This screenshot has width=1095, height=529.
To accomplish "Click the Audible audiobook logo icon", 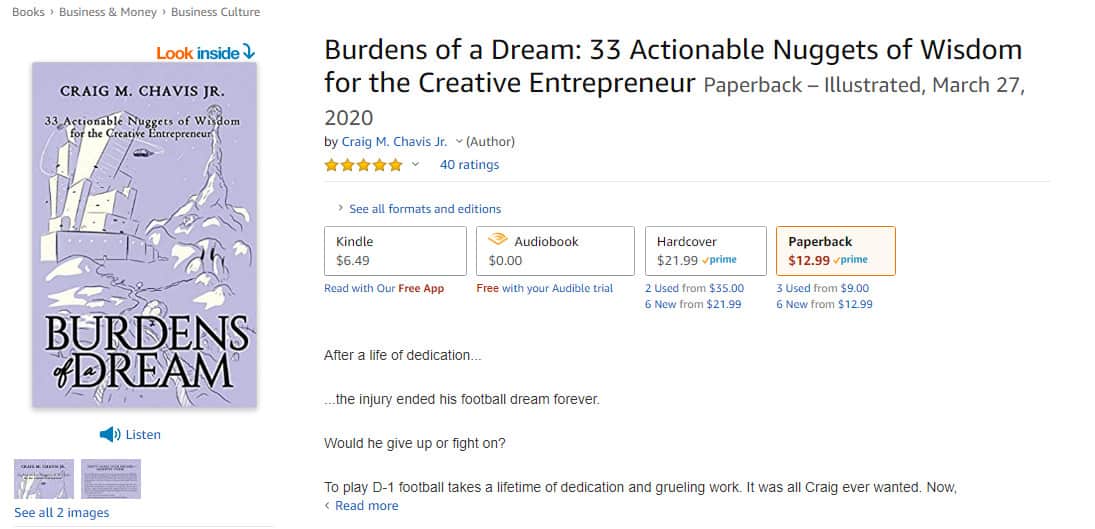I will pos(497,239).
